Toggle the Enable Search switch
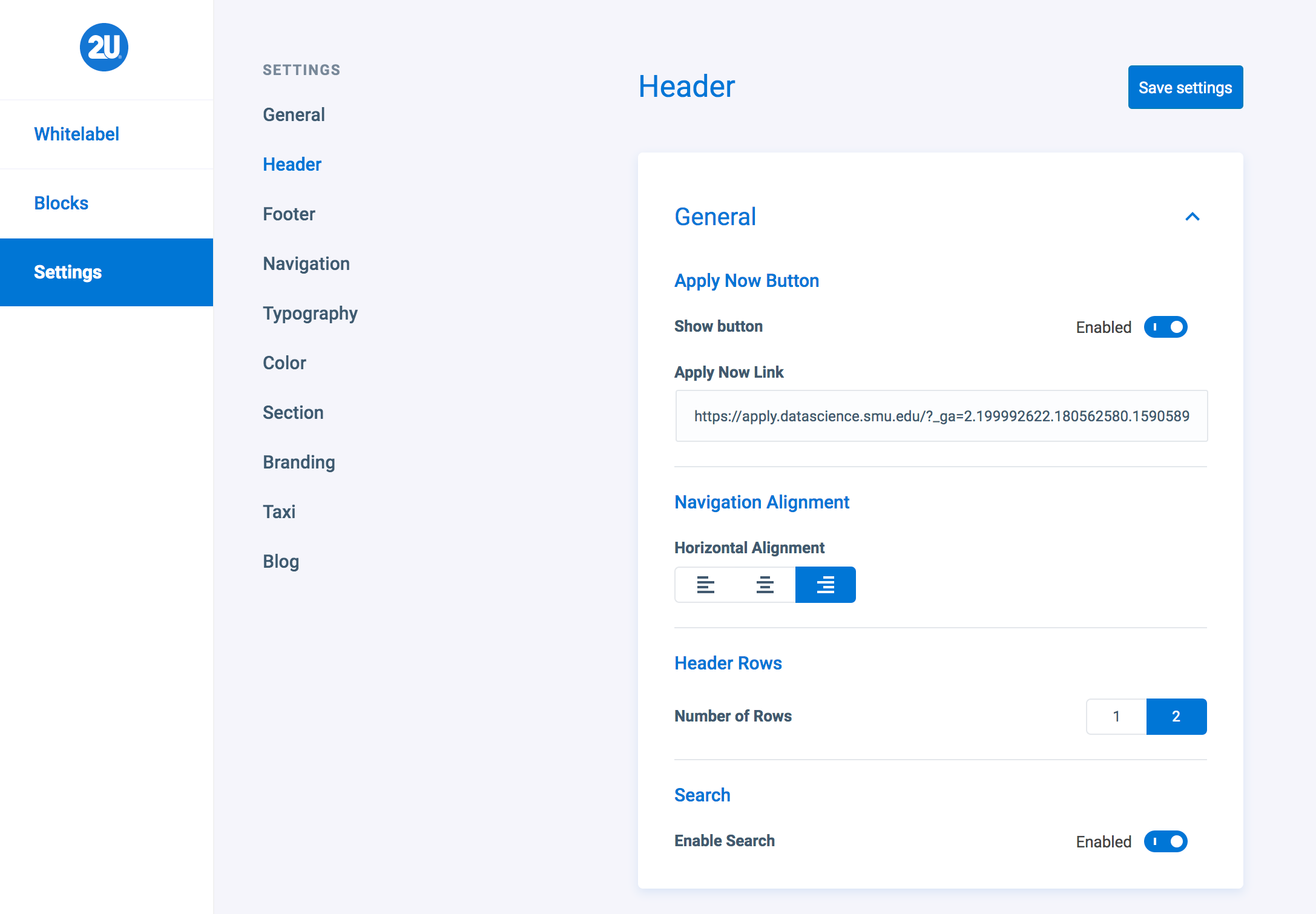 coord(1165,841)
